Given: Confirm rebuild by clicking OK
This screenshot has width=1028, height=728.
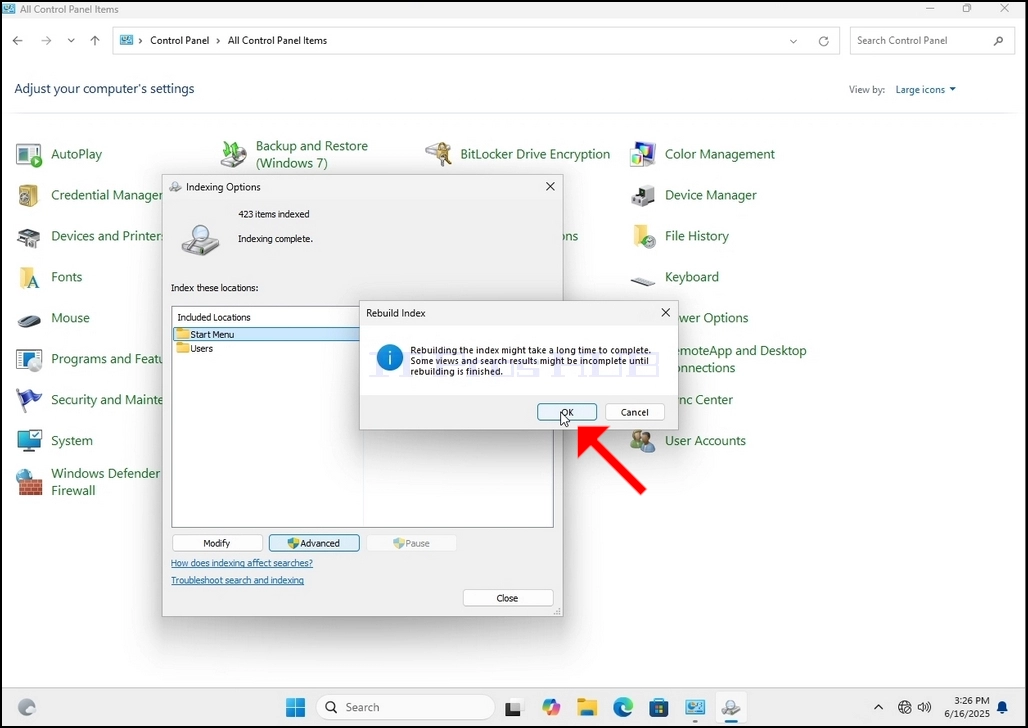Looking at the screenshot, I should pos(566,412).
